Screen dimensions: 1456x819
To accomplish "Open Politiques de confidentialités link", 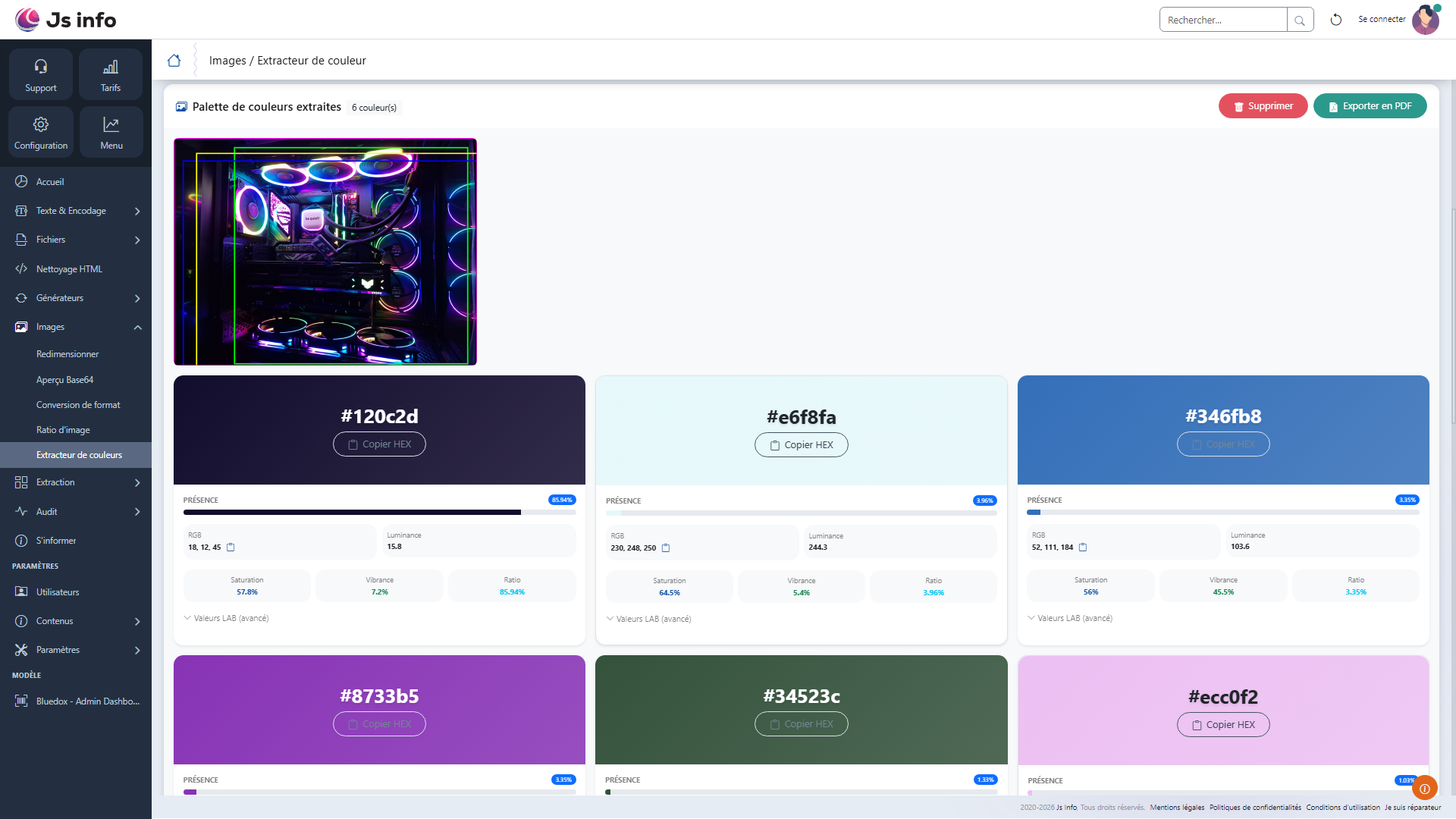I will point(1255,808).
